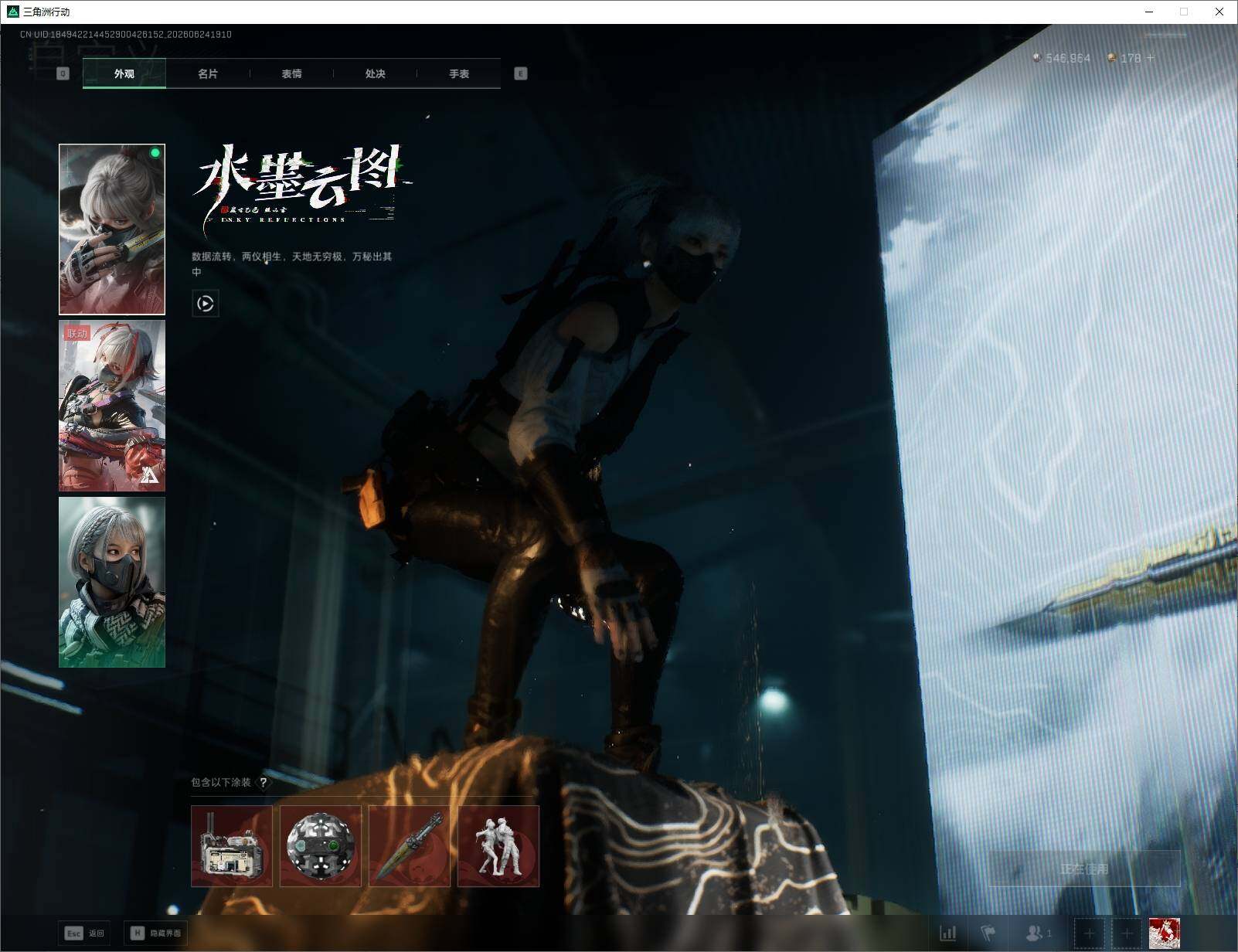Viewport: 1238px width, 952px height.
Task: Switch to the 外观 tab
Action: click(124, 73)
